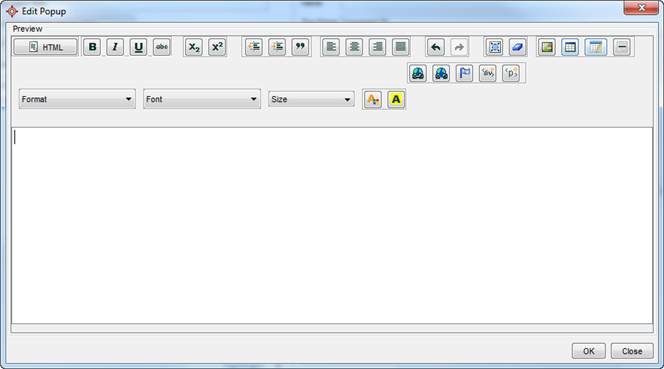Image resolution: width=664 pixels, height=369 pixels.
Task: Toggle underline formatting
Action: click(138, 47)
